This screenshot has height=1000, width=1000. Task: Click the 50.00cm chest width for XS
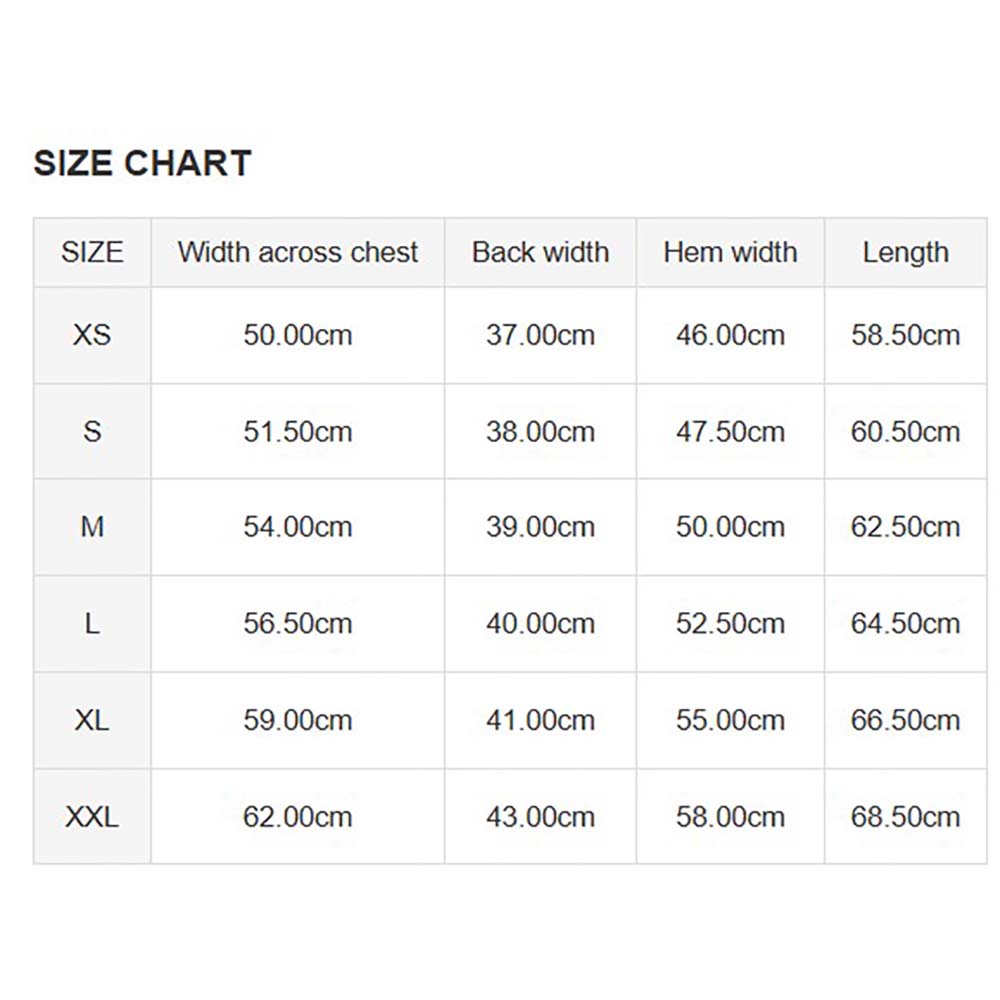pos(298,335)
